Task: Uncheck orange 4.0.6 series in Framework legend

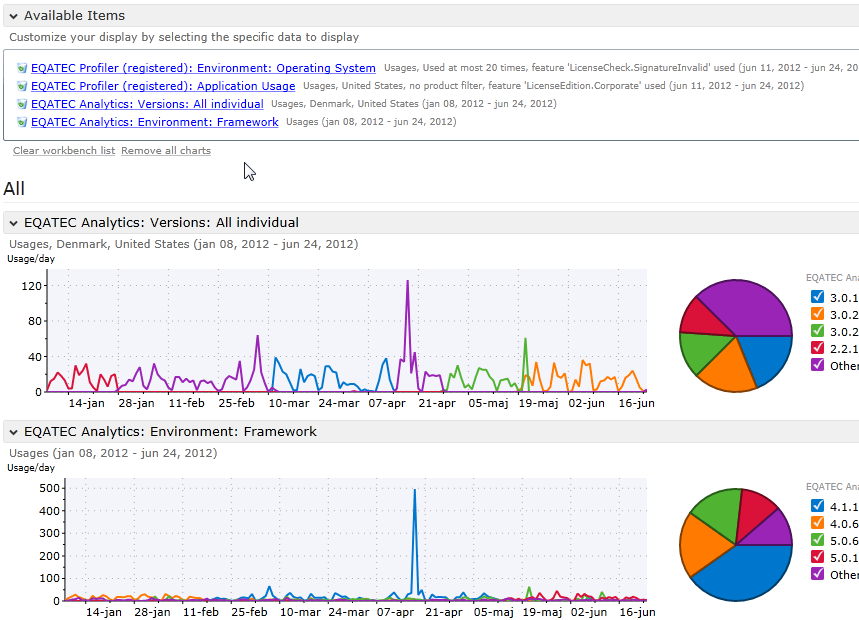Action: [x=817, y=523]
